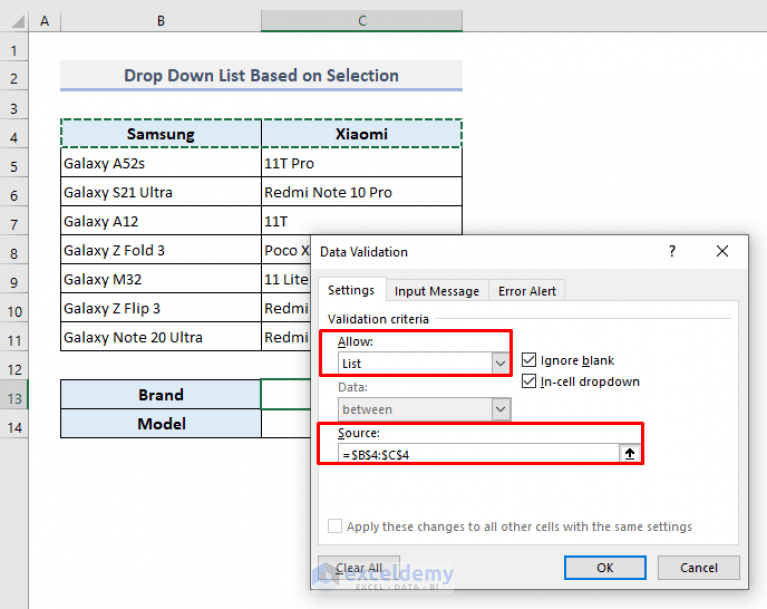Click the Cancel button
The image size is (767, 609).
(699, 567)
